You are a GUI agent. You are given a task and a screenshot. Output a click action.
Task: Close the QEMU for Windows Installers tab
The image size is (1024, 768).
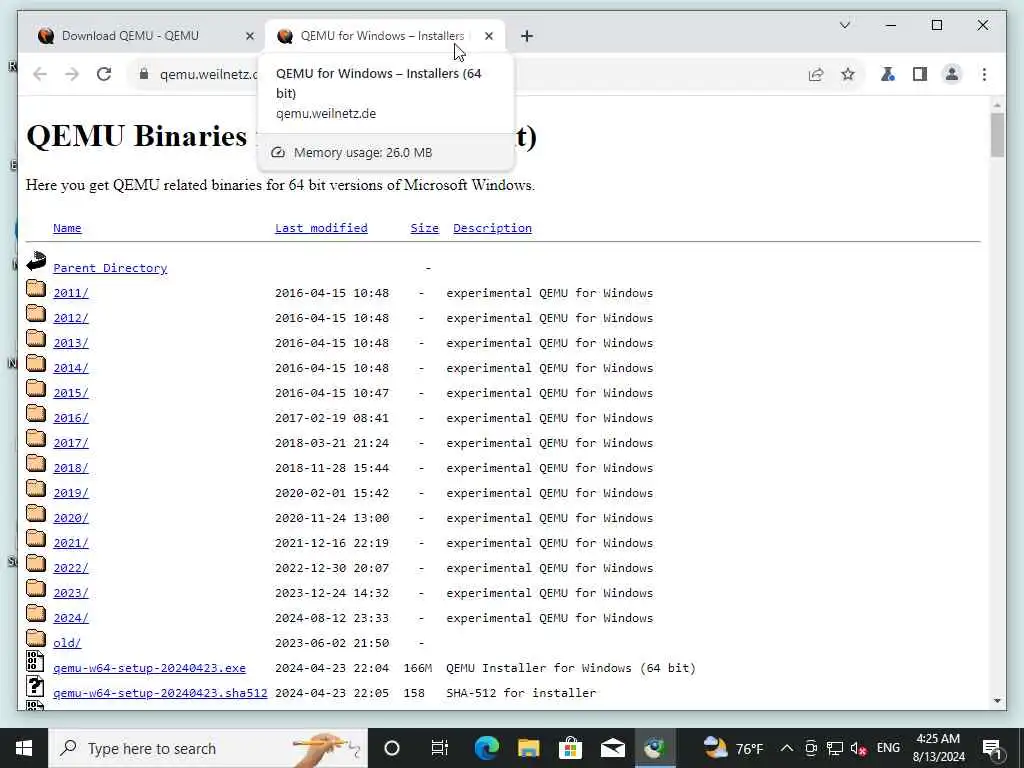(489, 36)
